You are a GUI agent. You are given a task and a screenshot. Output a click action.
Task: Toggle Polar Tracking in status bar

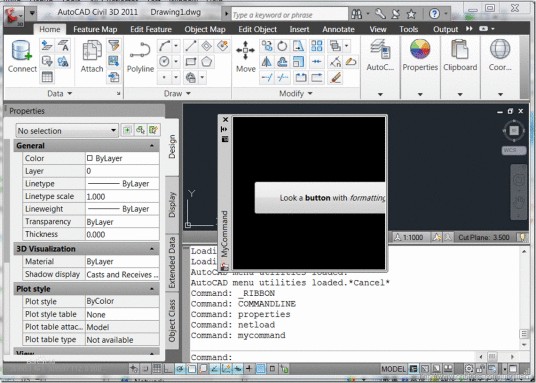click(x=180, y=369)
